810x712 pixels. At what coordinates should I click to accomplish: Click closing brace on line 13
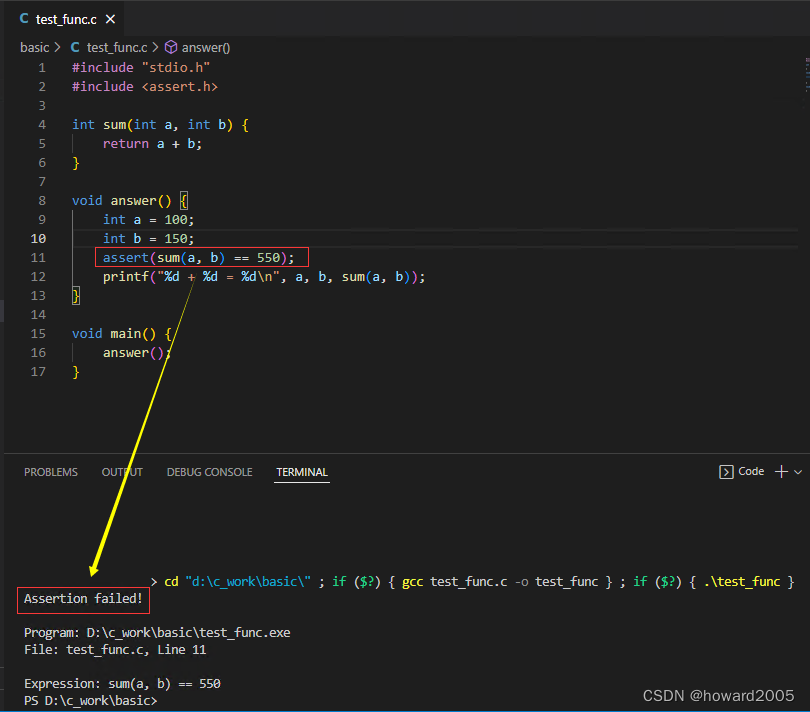[x=75, y=296]
